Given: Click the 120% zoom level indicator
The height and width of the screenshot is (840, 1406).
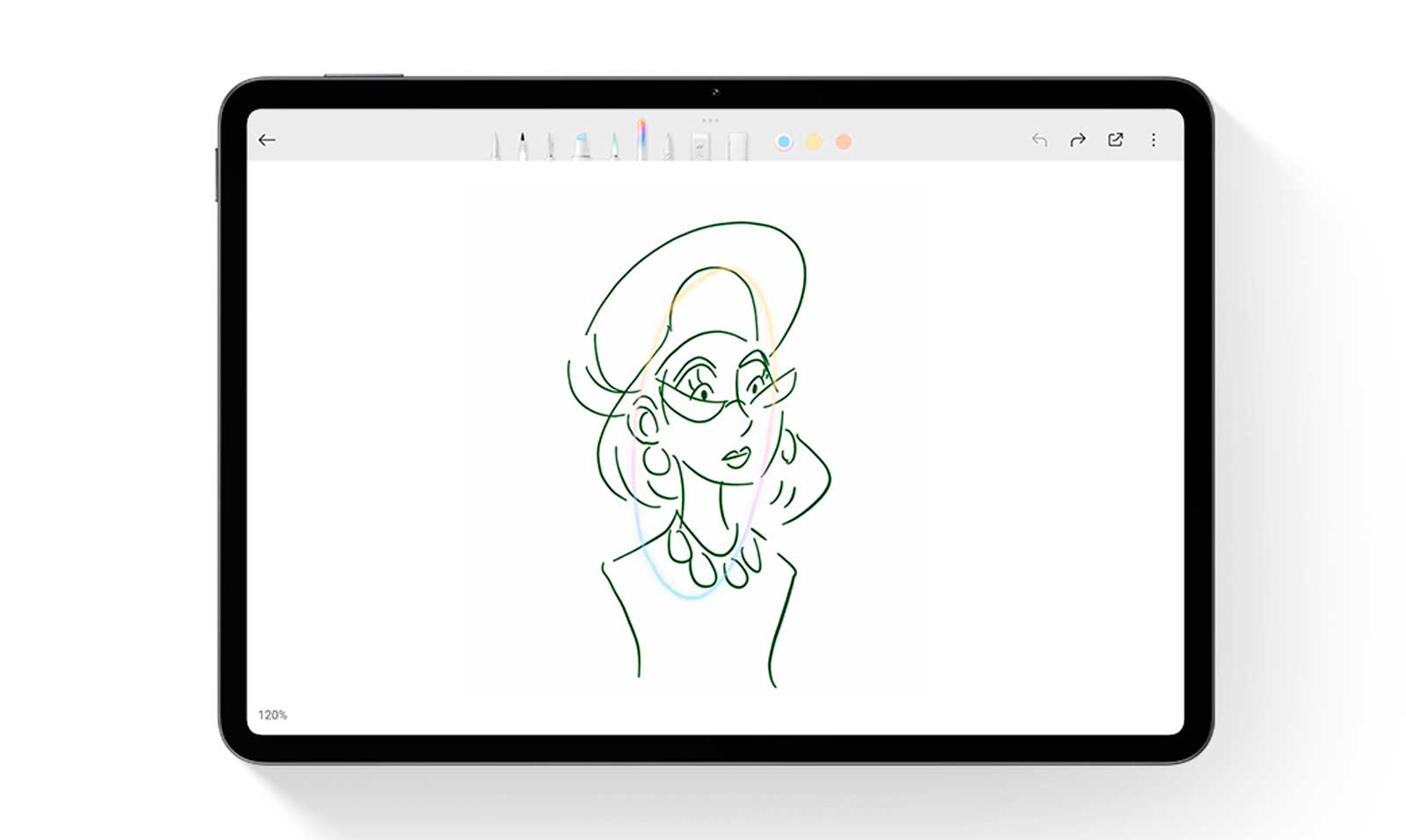Looking at the screenshot, I should click(272, 715).
